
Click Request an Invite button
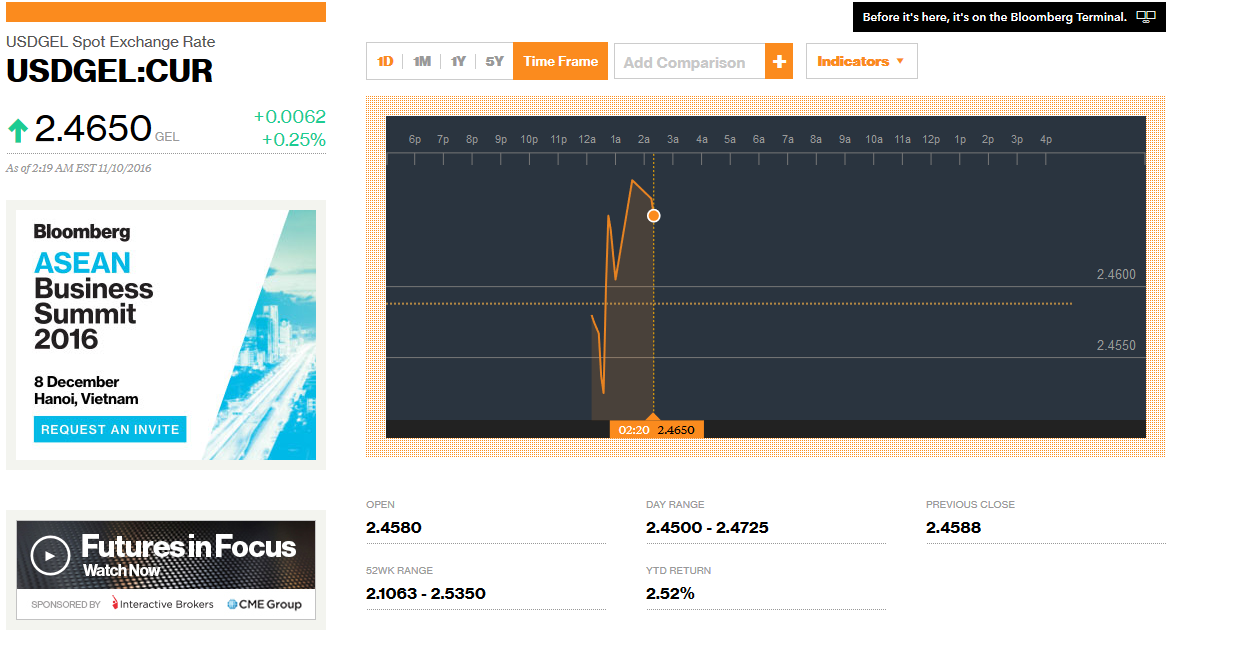(110, 429)
